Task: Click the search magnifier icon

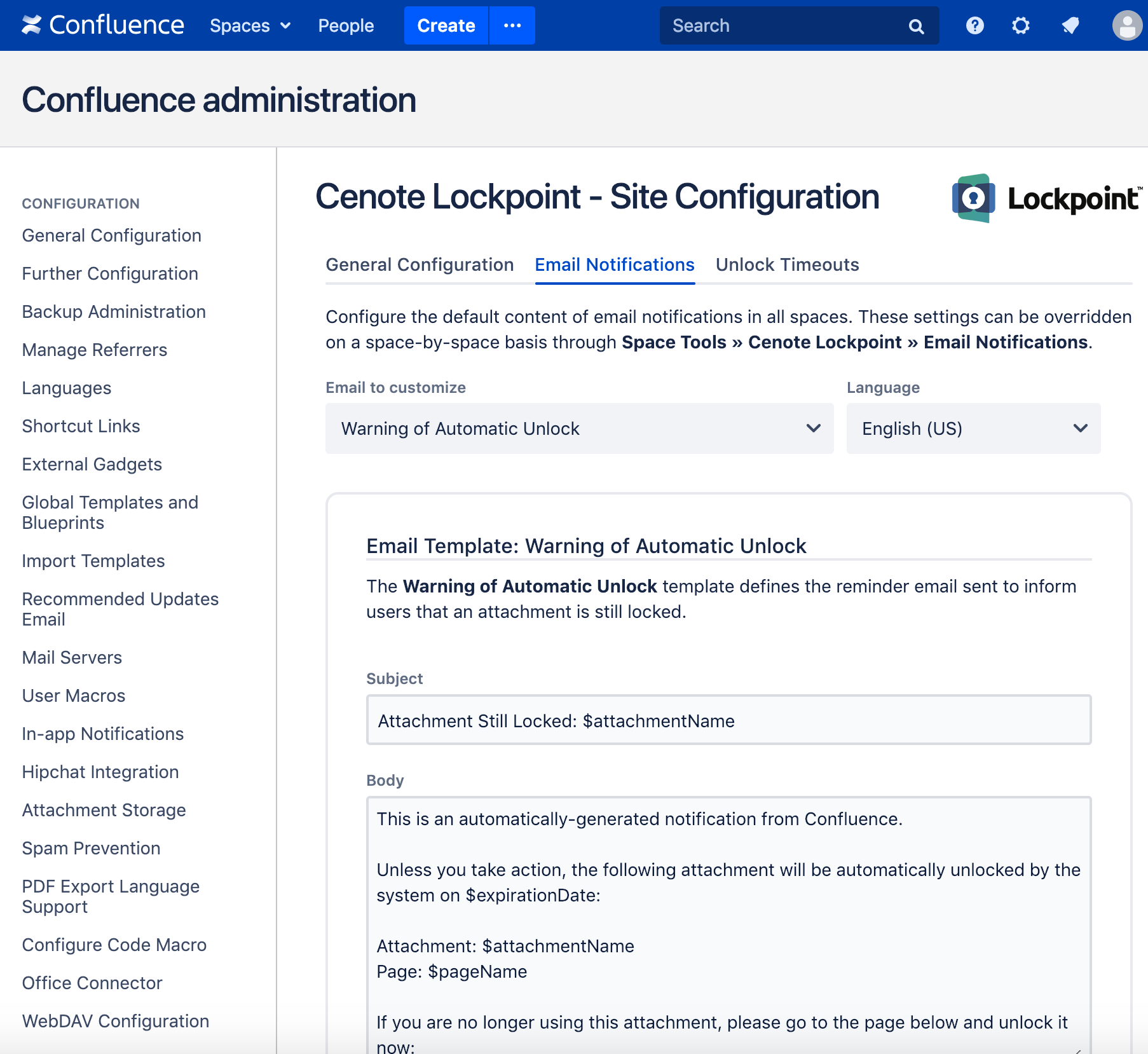Action: click(916, 26)
